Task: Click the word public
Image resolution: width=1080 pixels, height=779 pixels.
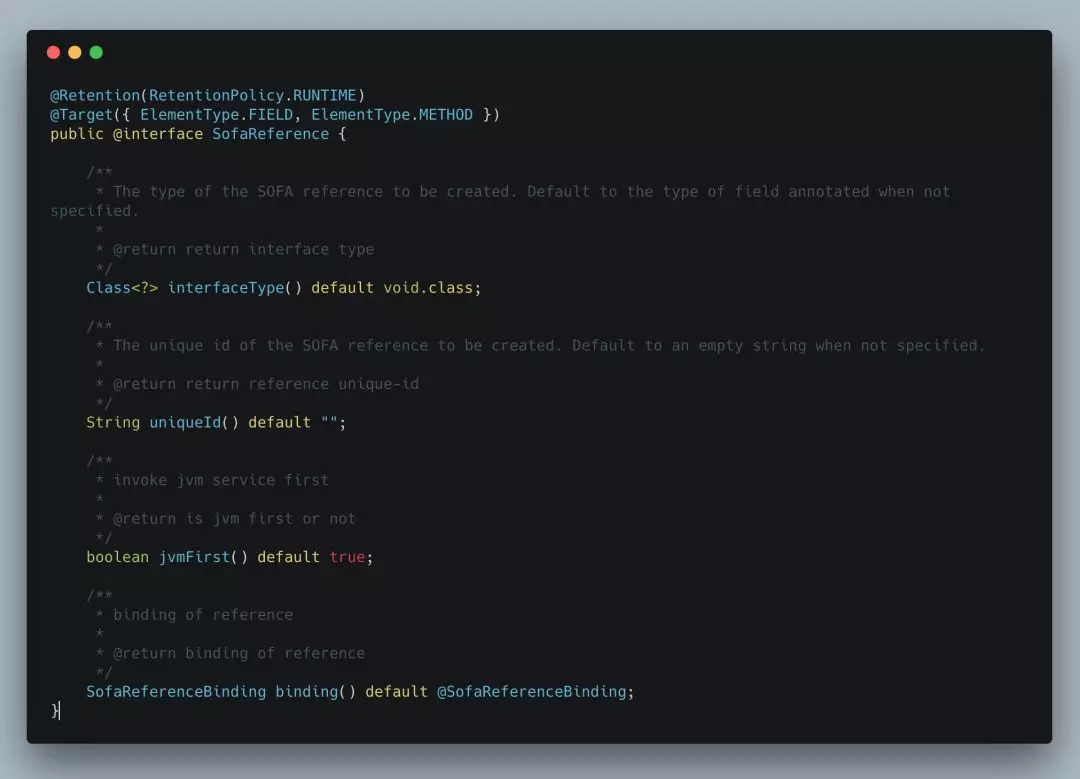Action: coord(76,134)
